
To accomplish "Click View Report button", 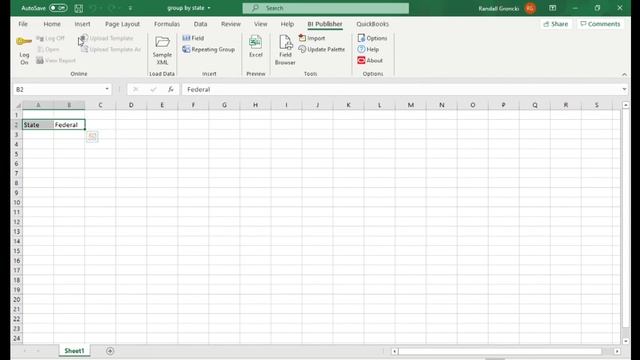I will pyautogui.click(x=56, y=60).
